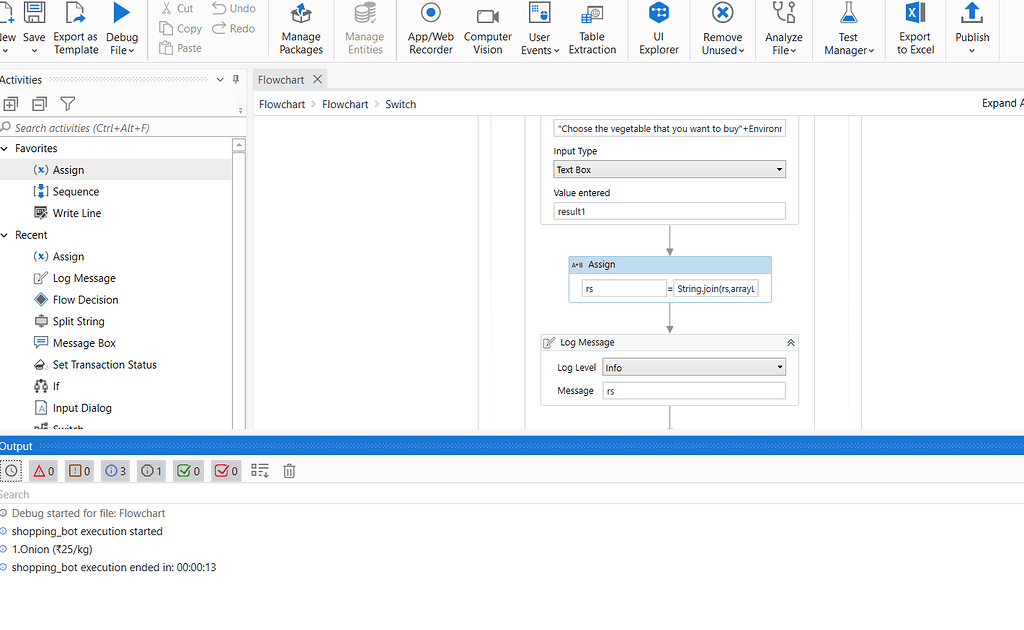Toggle timestamps in the Output panel
The image size is (1024, 630).
click(9, 470)
